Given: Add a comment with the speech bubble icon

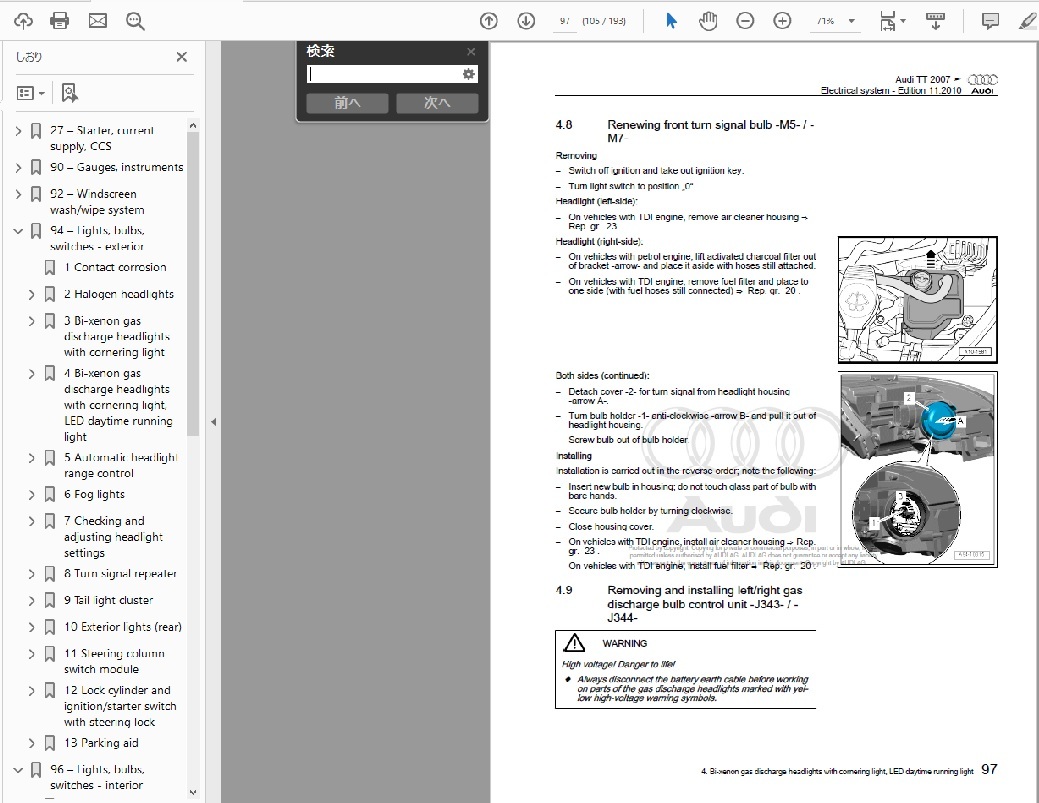Looking at the screenshot, I should coord(990,20).
